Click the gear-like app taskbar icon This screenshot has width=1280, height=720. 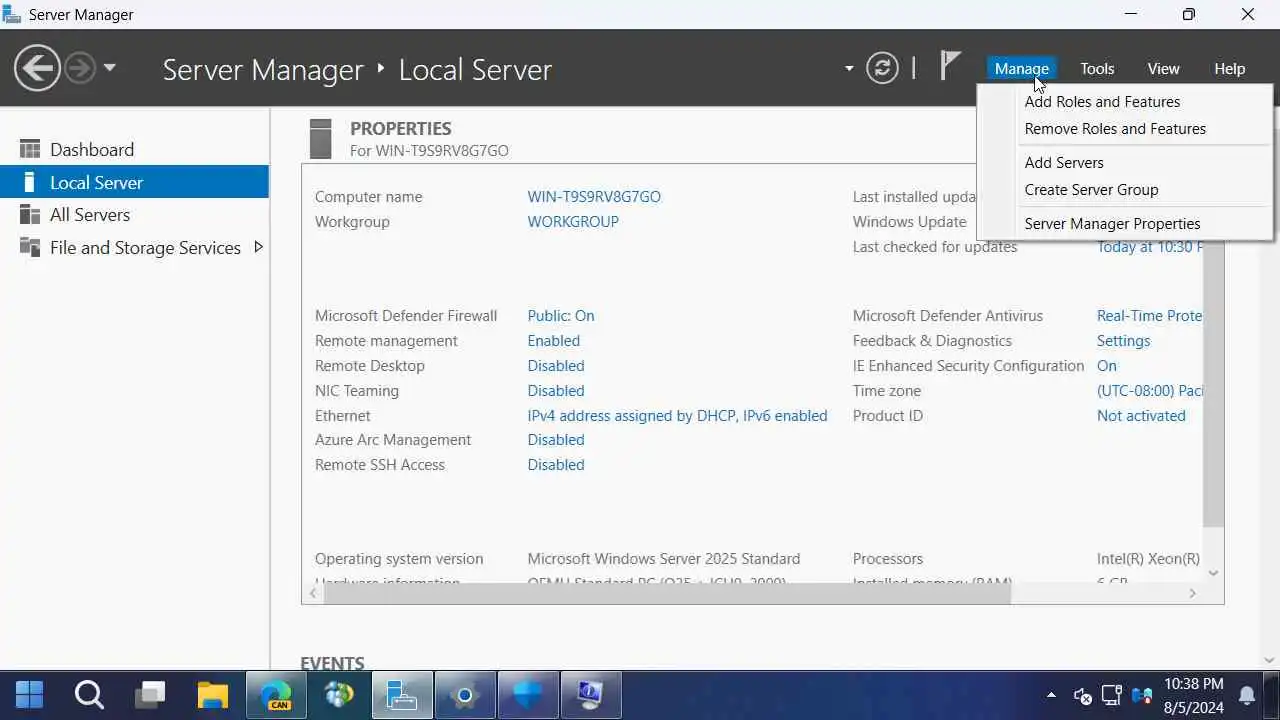pos(465,694)
